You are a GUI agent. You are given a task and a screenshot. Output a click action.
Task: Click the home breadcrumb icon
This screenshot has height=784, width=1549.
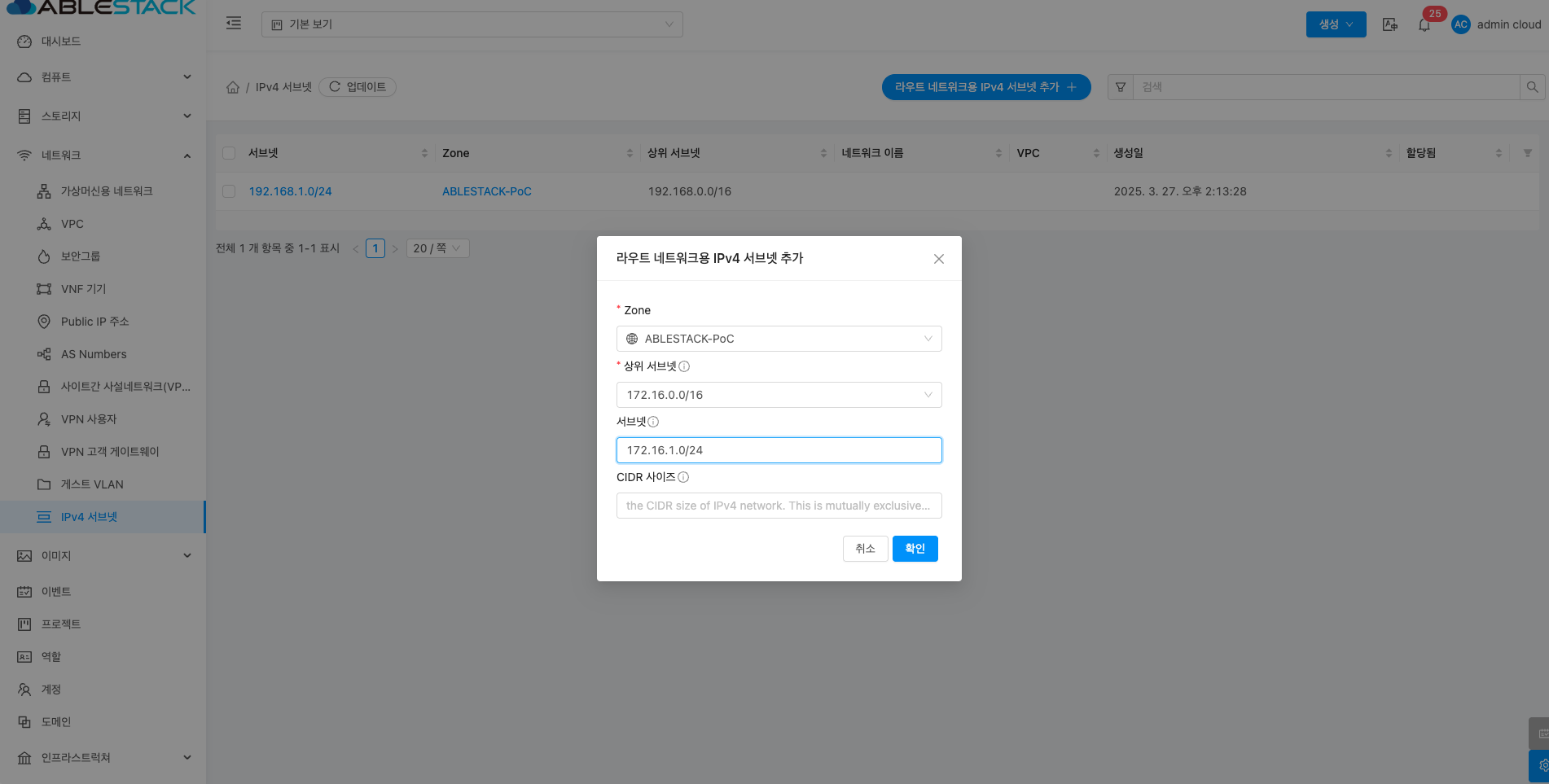(x=233, y=87)
